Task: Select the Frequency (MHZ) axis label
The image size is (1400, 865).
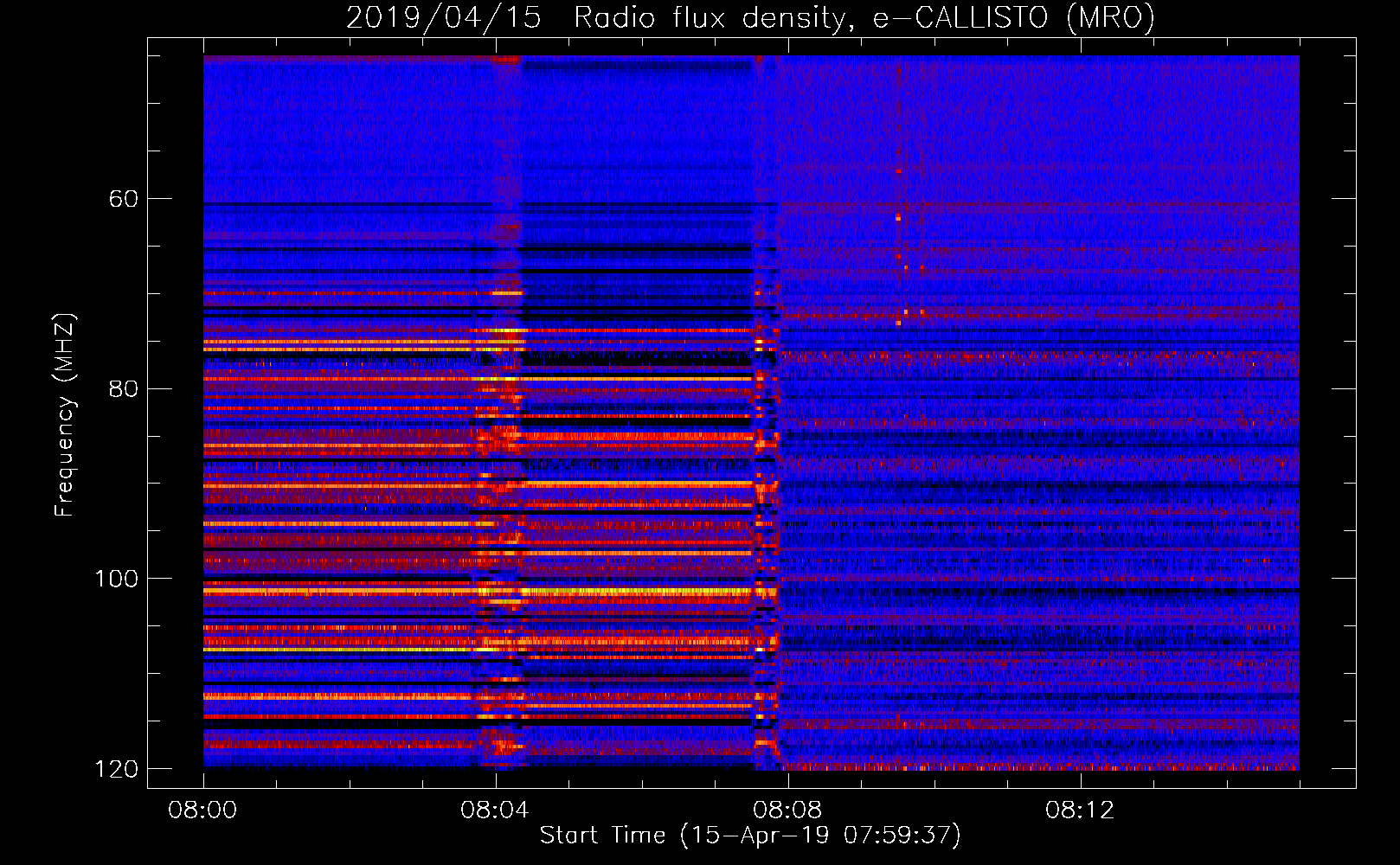Action: click(65, 415)
